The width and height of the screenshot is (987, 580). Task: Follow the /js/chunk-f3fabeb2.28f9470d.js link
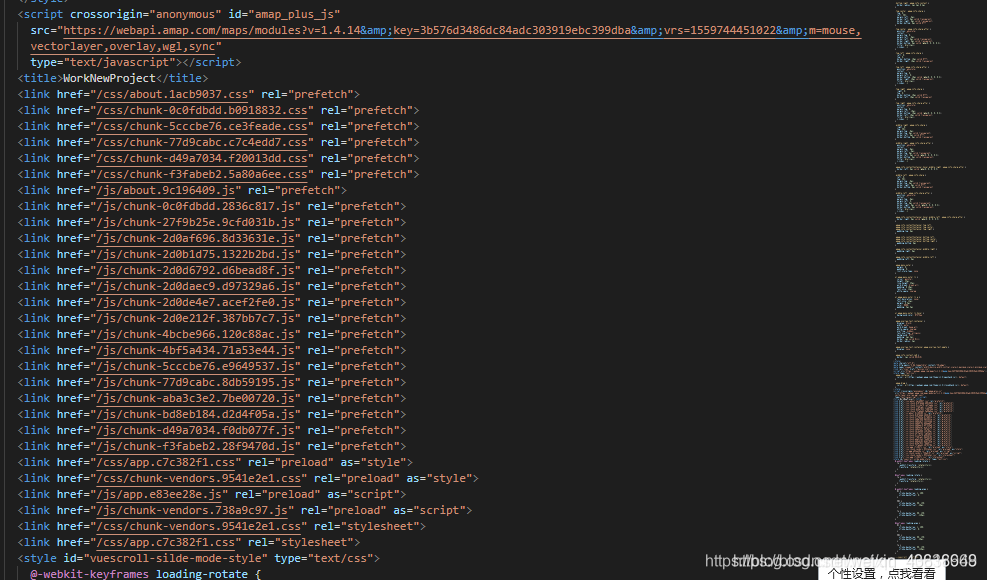click(x=194, y=446)
